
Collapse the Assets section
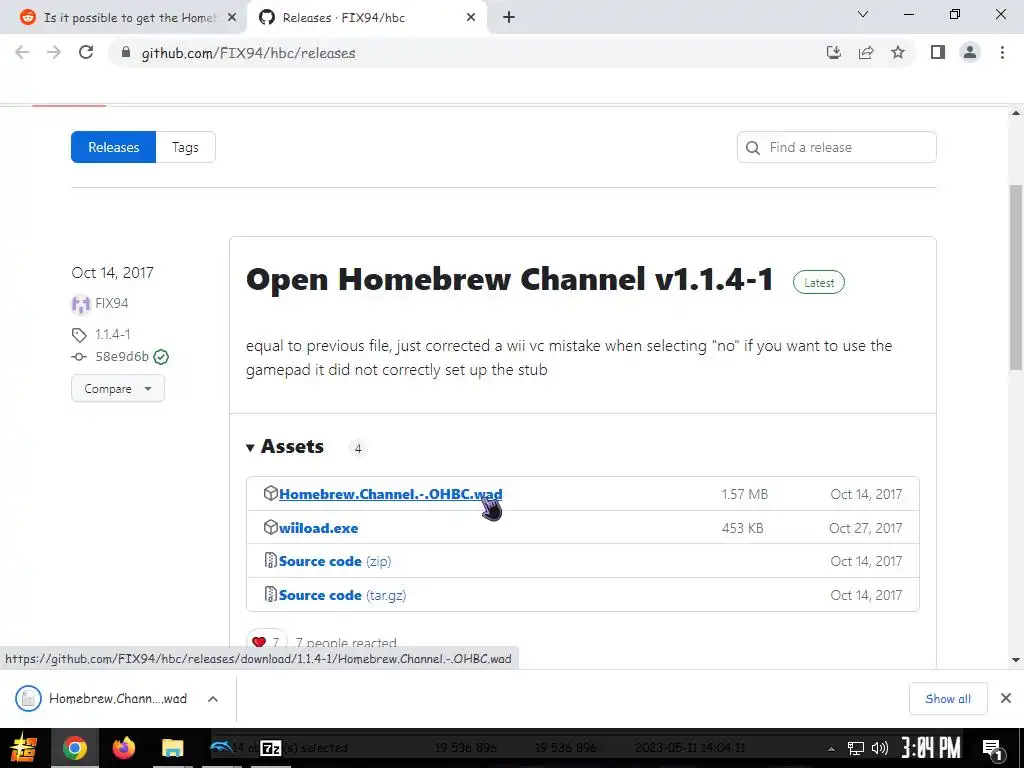click(x=285, y=447)
